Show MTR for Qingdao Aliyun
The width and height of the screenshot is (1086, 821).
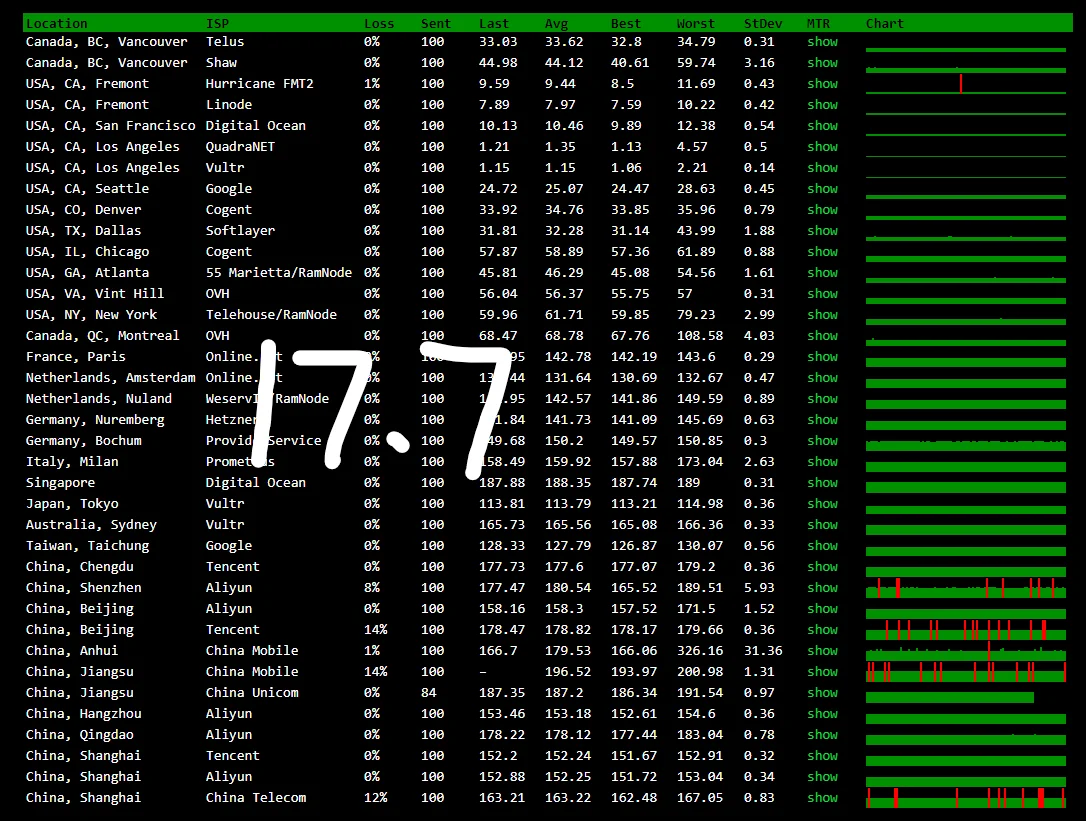pyautogui.click(x=822, y=734)
